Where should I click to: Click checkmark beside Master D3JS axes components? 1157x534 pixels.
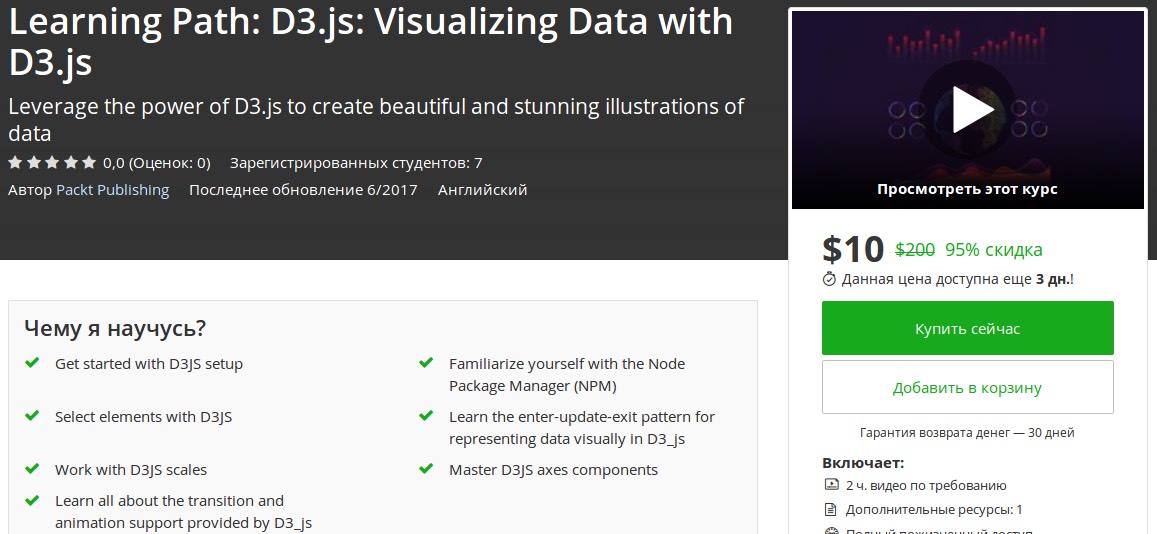pyautogui.click(x=426, y=469)
